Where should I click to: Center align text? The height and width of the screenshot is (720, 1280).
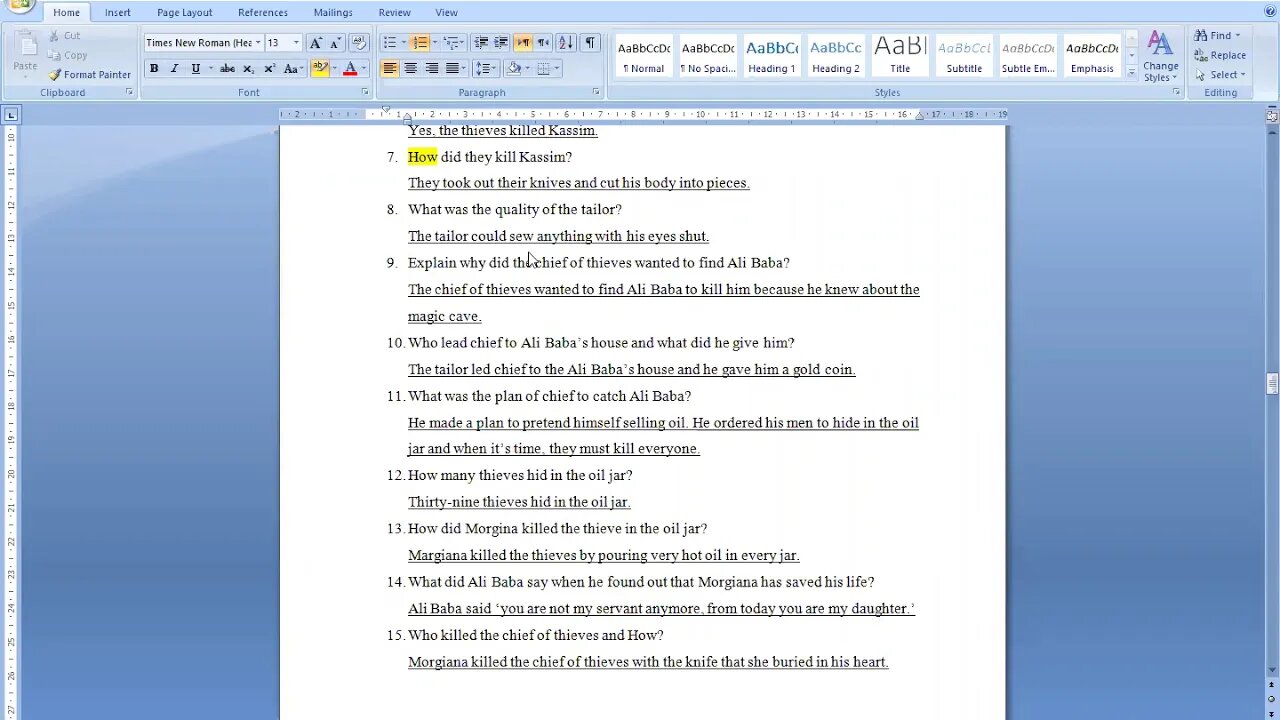point(410,69)
